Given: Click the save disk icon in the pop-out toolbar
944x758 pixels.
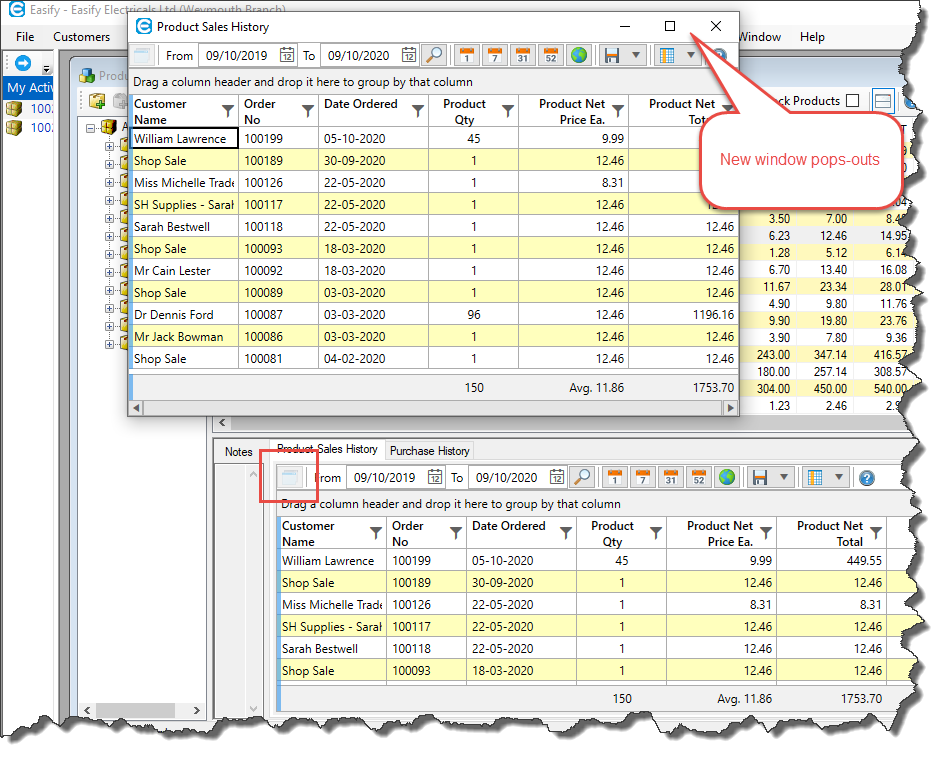Looking at the screenshot, I should (610, 55).
